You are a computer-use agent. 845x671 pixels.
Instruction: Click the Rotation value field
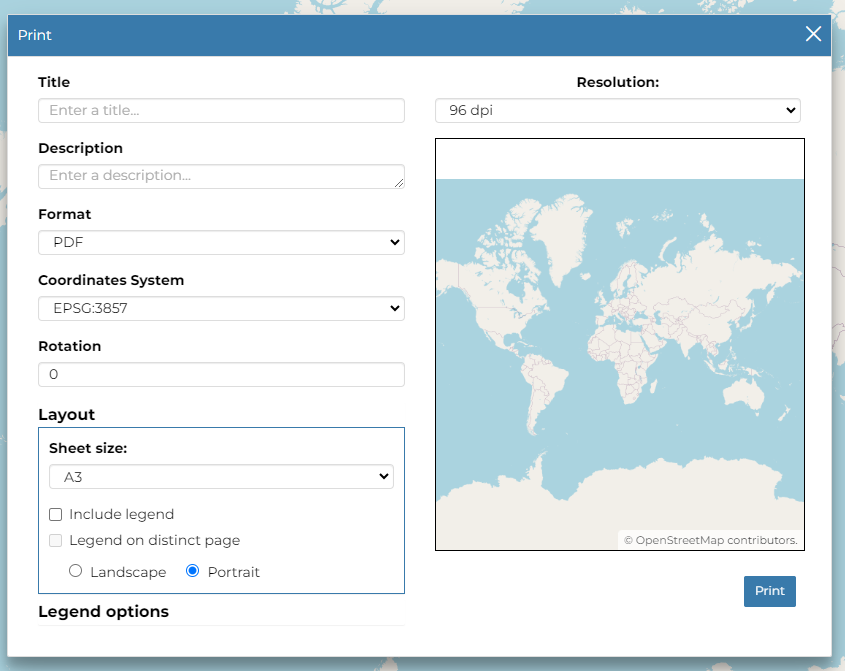[x=221, y=374]
